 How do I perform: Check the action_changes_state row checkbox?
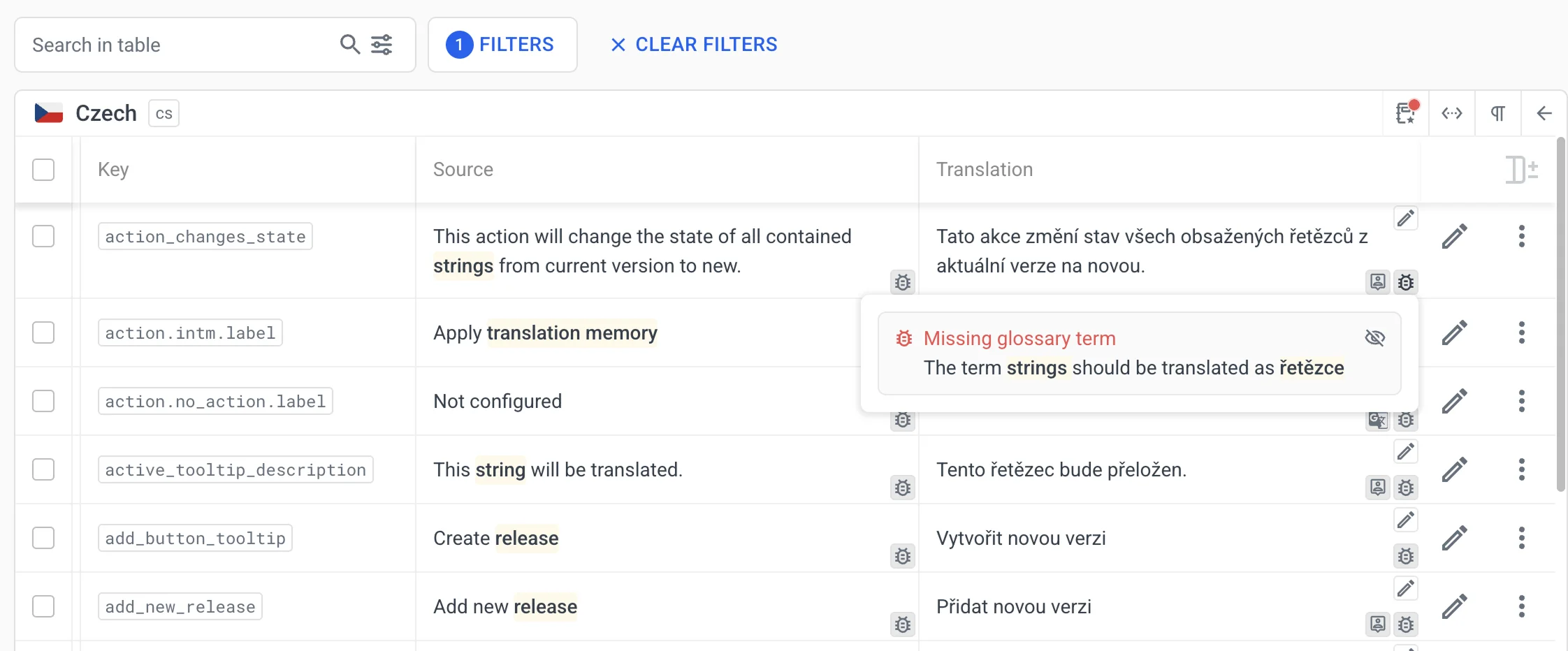43,236
